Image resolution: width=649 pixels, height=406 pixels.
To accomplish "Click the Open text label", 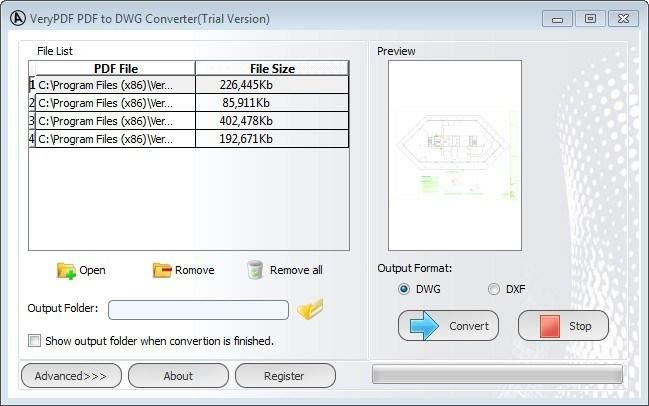I will tap(92, 271).
